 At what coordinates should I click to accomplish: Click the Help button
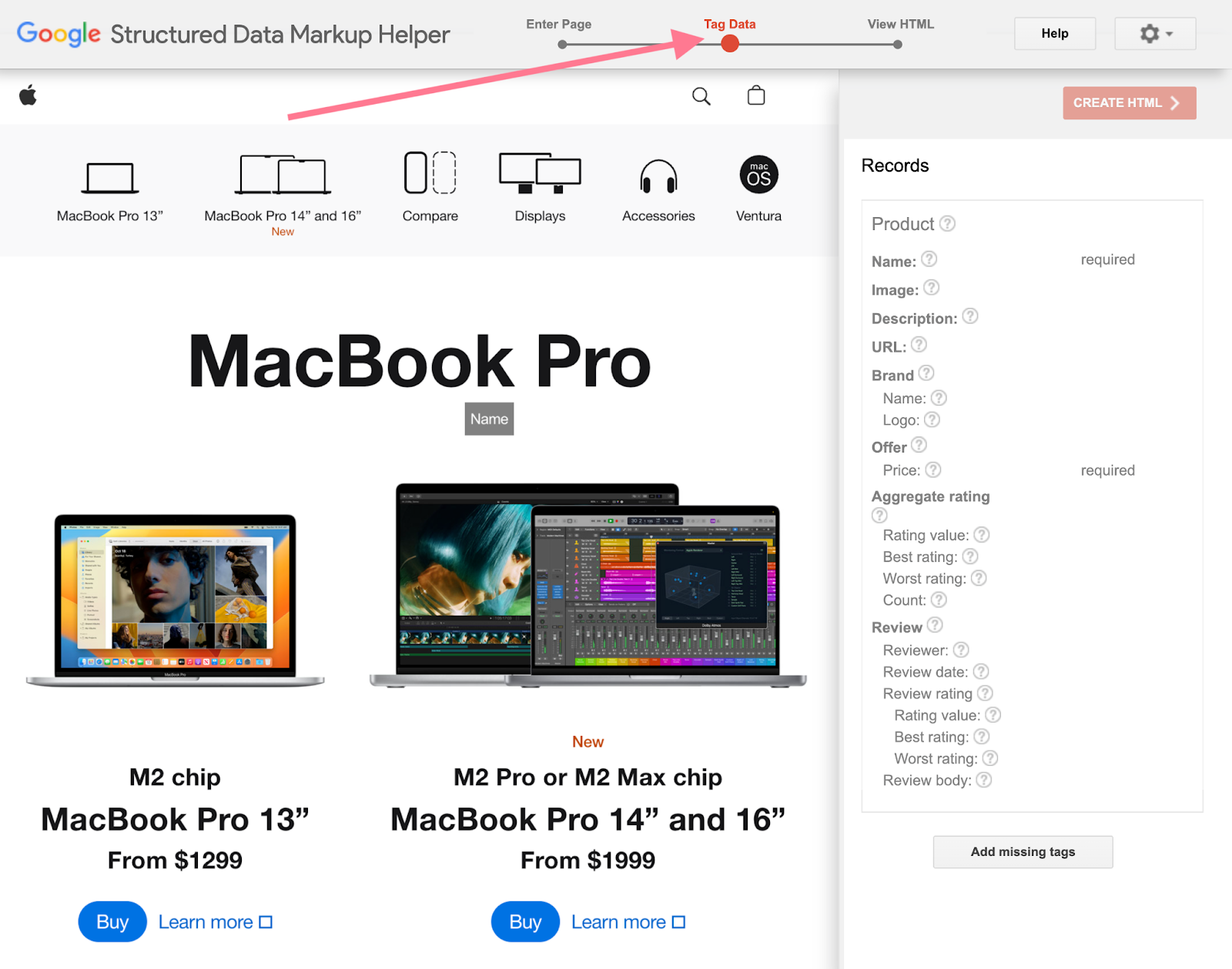(x=1055, y=34)
